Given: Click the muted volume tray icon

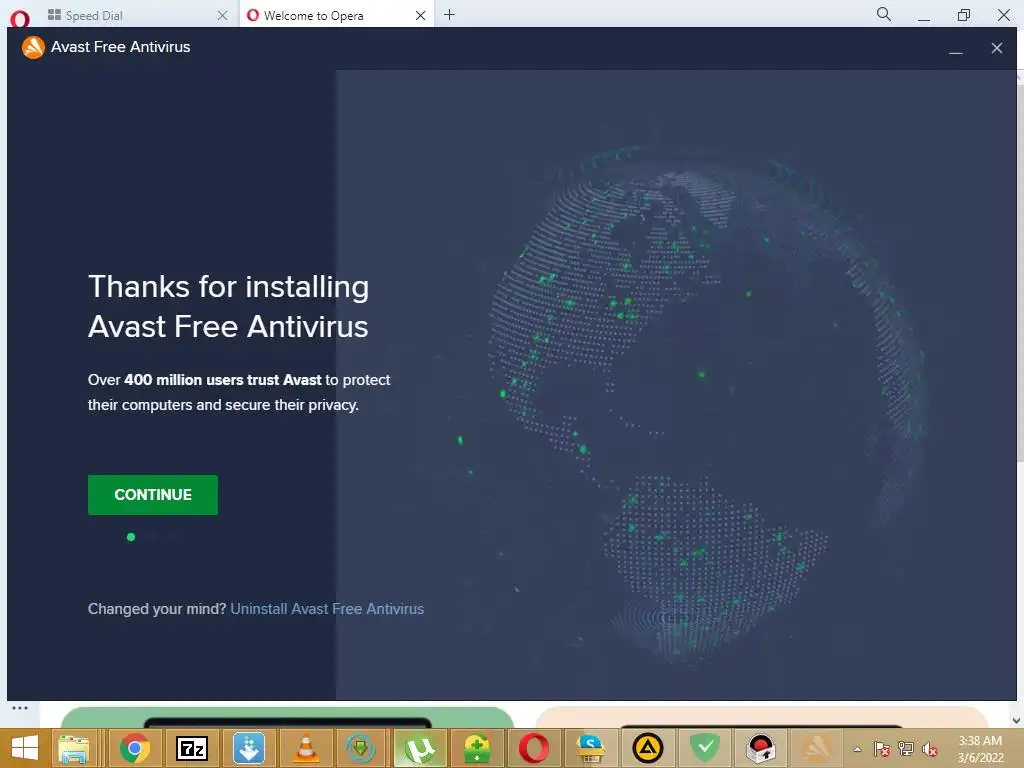Looking at the screenshot, I should [x=930, y=749].
